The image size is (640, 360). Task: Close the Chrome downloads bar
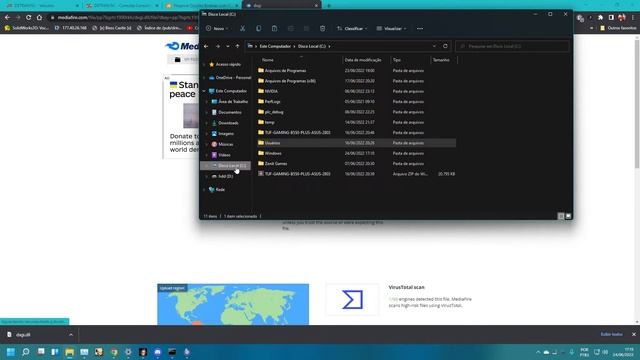(x=633, y=334)
